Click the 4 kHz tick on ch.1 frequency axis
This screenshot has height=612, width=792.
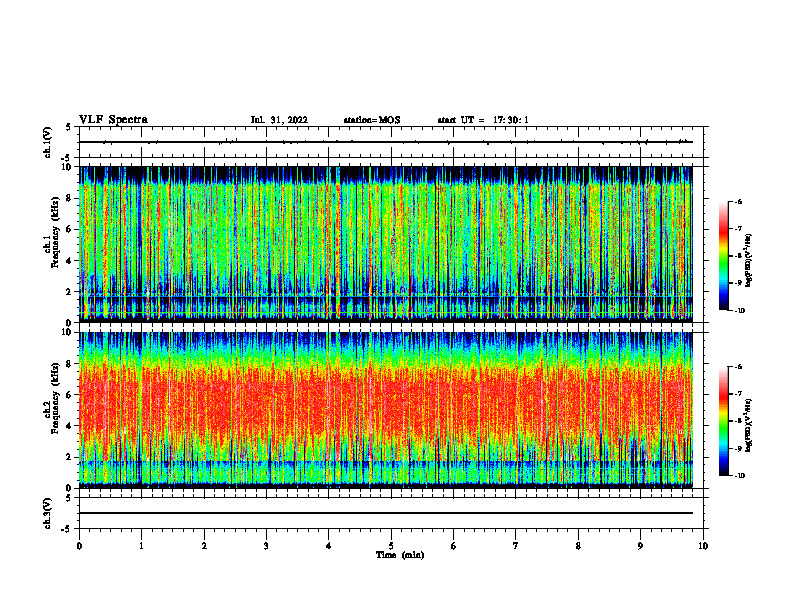[70, 261]
